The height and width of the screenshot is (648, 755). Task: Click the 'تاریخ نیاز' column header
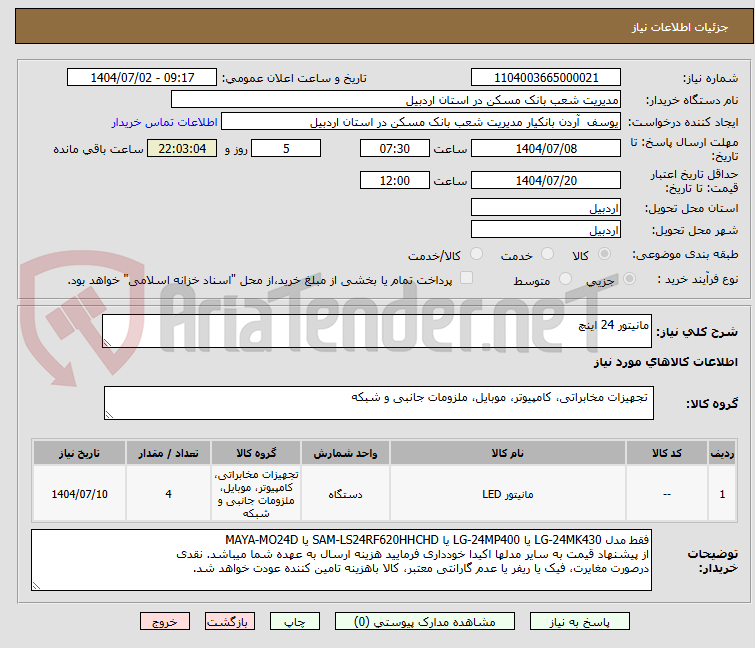click(x=79, y=453)
